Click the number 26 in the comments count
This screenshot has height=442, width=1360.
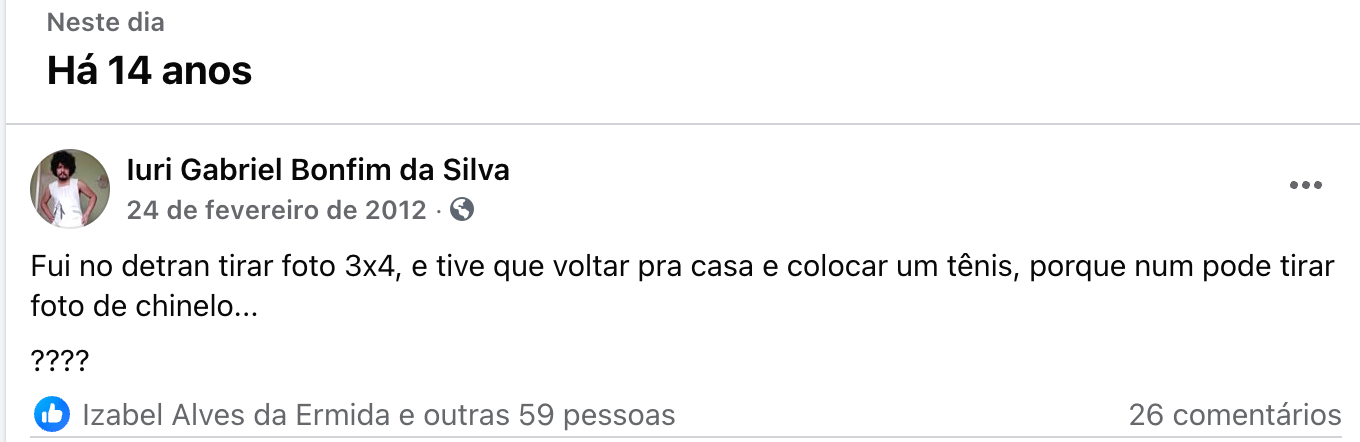(x=1145, y=414)
